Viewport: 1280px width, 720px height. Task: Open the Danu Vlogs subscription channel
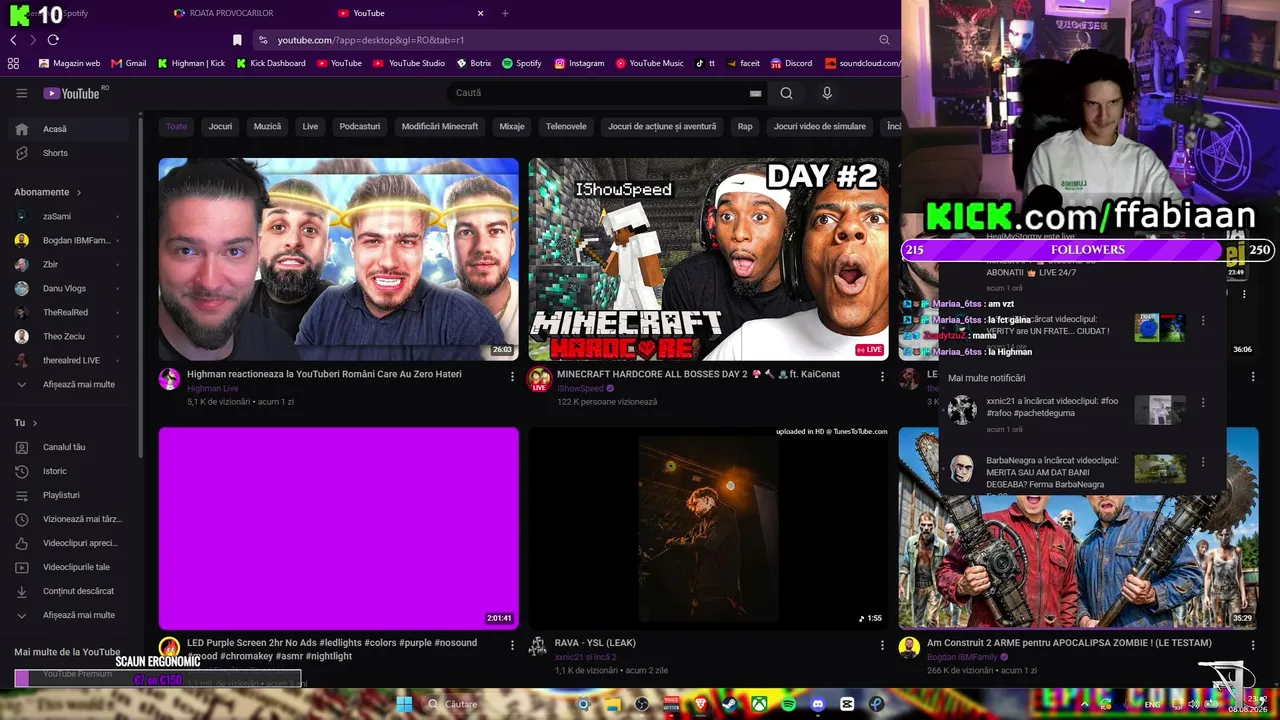tap(67, 288)
